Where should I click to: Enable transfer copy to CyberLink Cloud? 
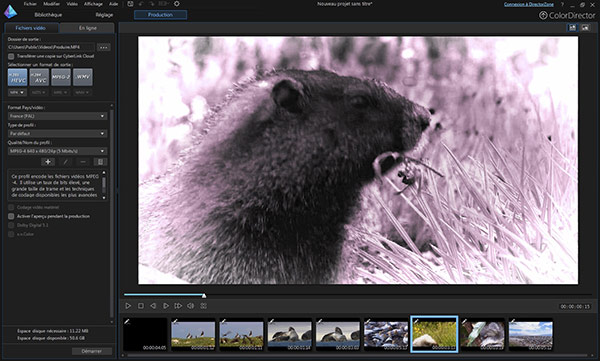pyautogui.click(x=11, y=56)
